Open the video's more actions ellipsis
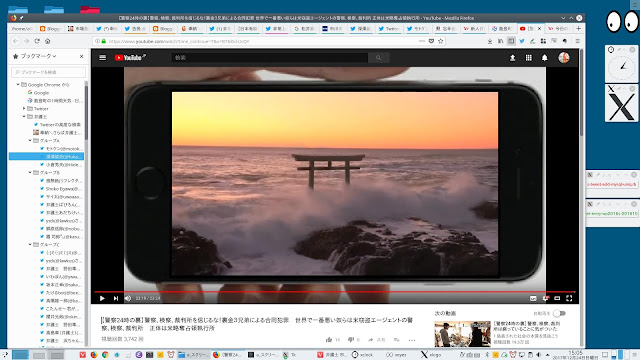 point(412,340)
